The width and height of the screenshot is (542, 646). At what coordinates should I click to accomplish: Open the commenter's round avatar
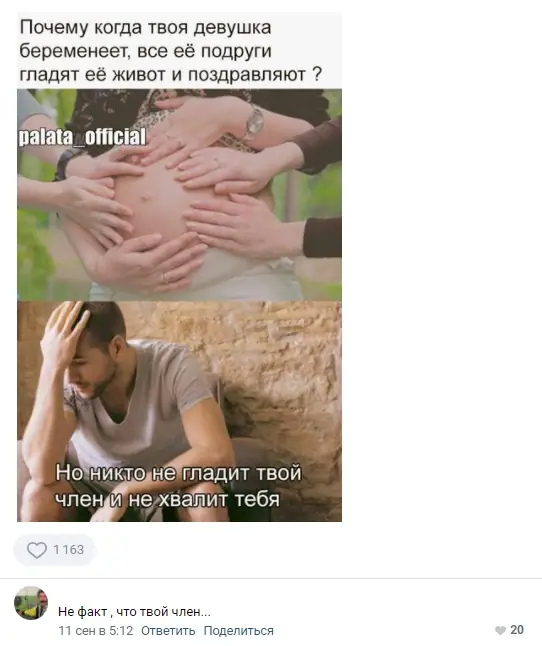[x=31, y=603]
